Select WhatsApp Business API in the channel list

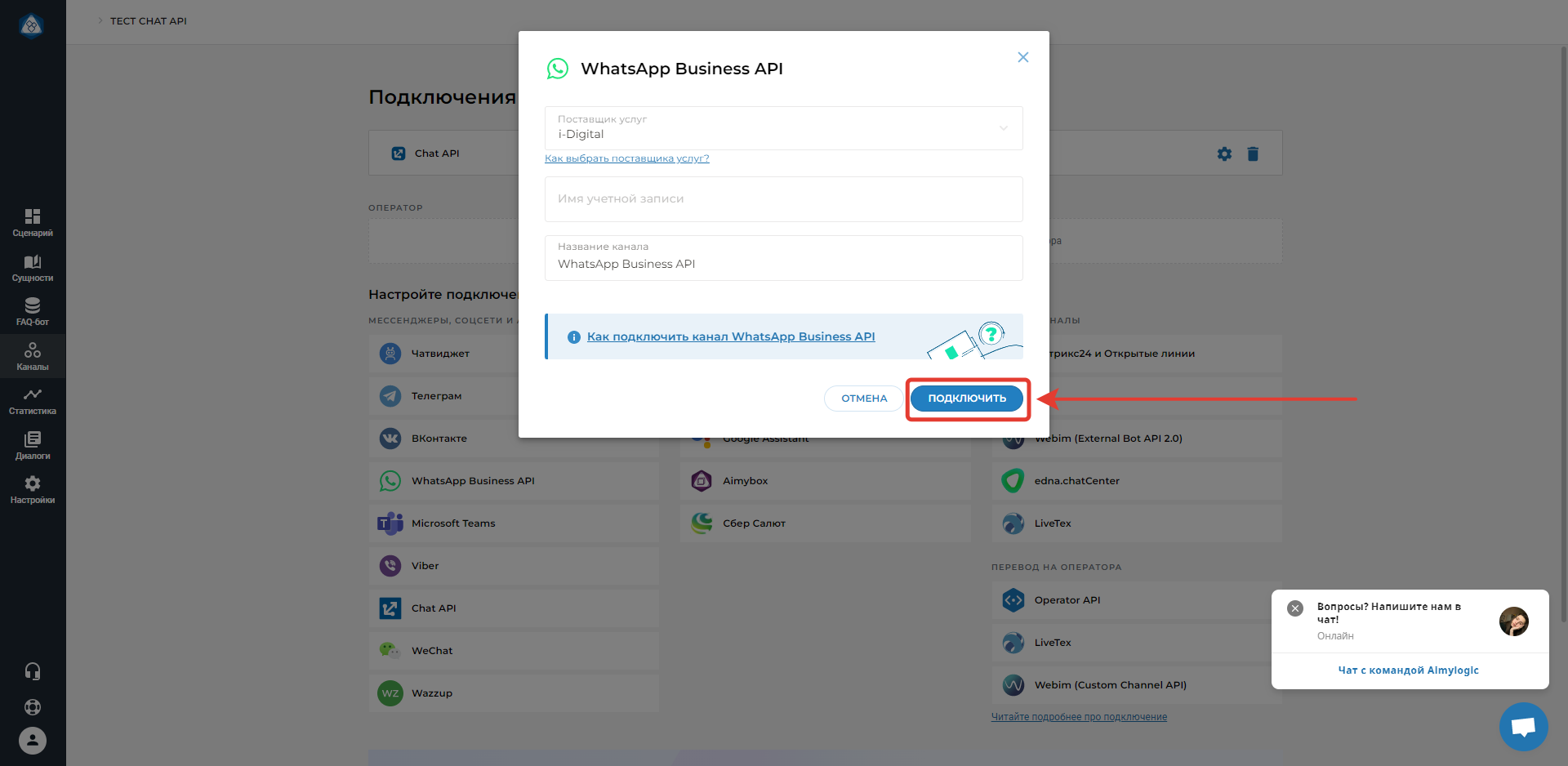[x=514, y=481]
